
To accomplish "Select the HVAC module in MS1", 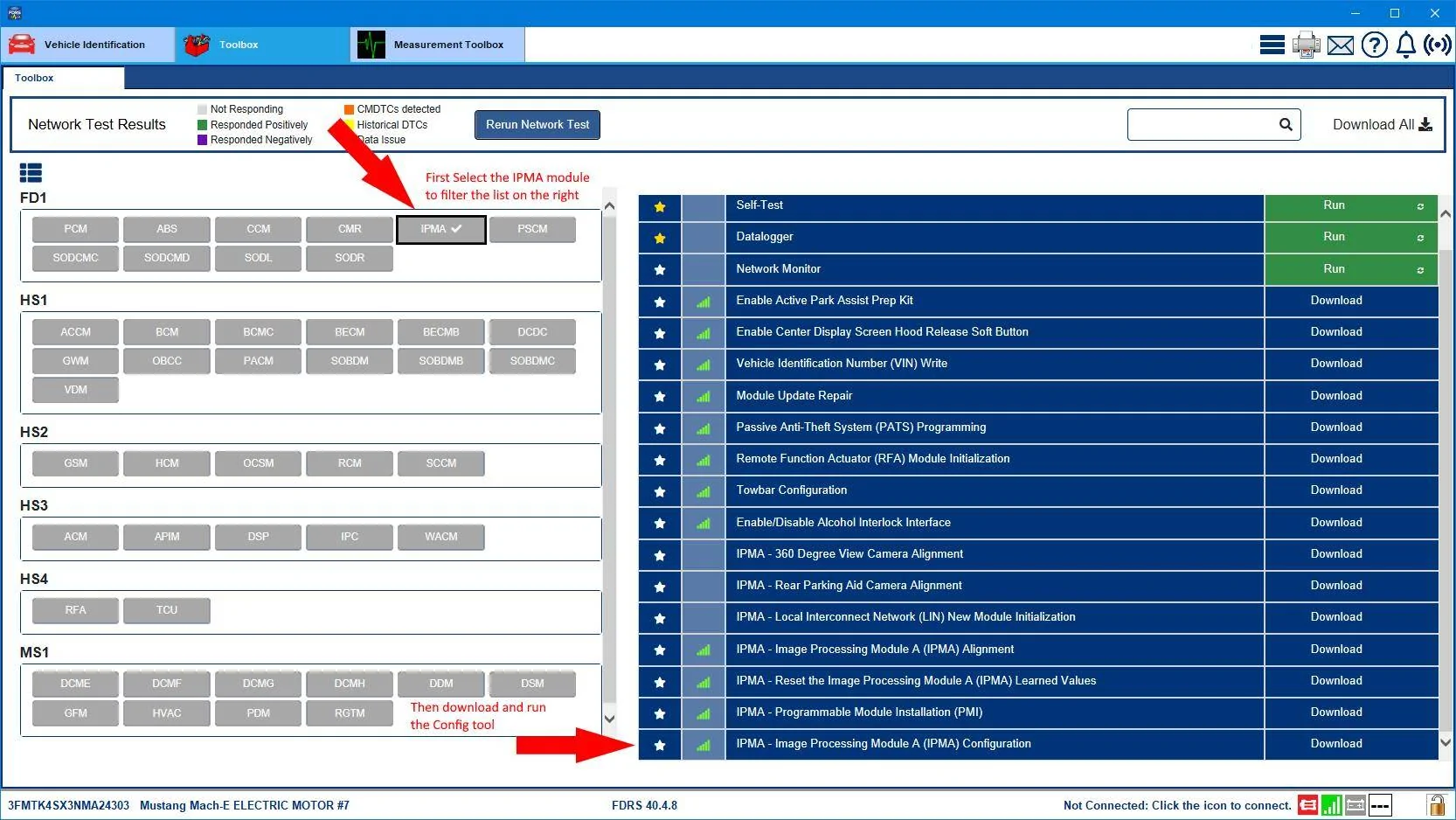I will click(x=167, y=713).
